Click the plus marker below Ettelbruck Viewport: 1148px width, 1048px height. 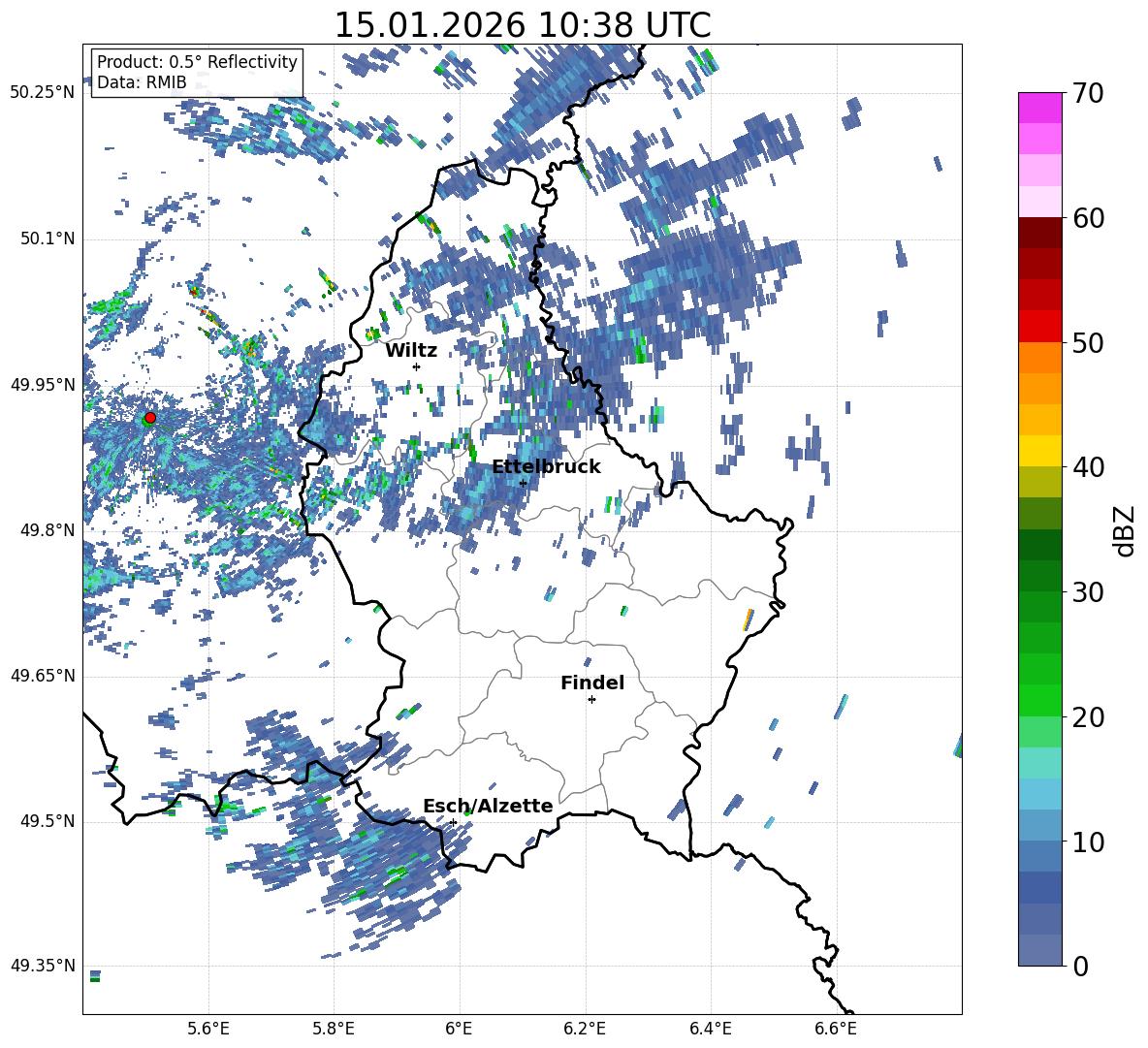523,483
